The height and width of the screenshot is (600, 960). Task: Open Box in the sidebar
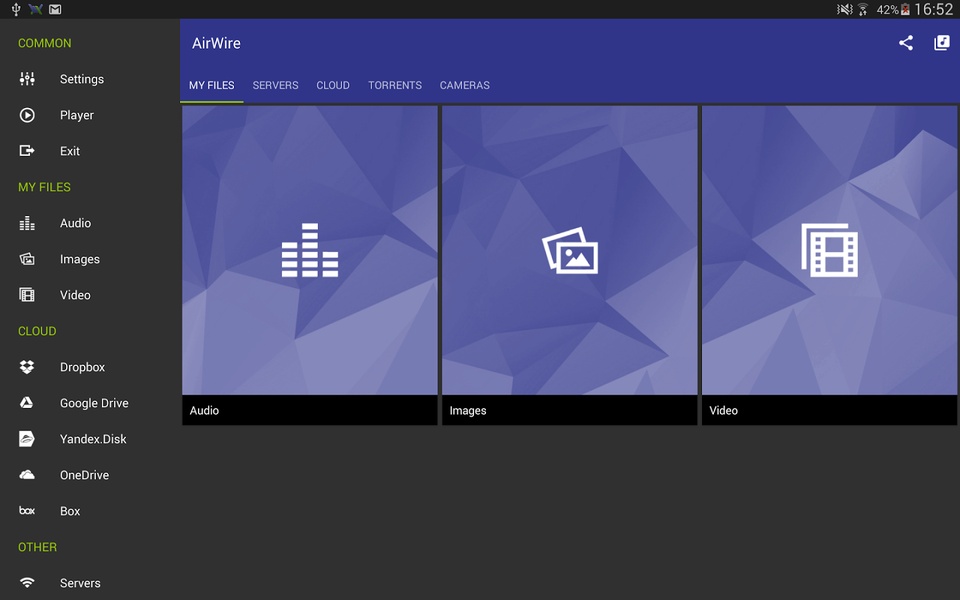pos(90,511)
